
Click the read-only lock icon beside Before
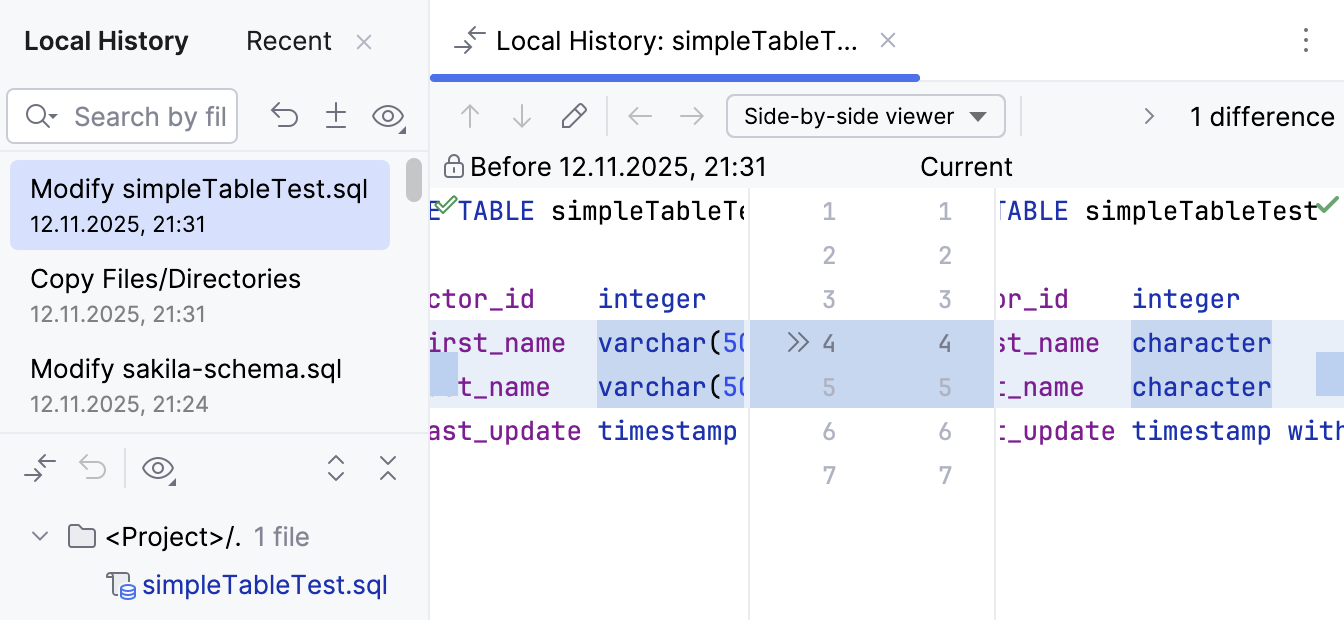pyautogui.click(x=454, y=166)
